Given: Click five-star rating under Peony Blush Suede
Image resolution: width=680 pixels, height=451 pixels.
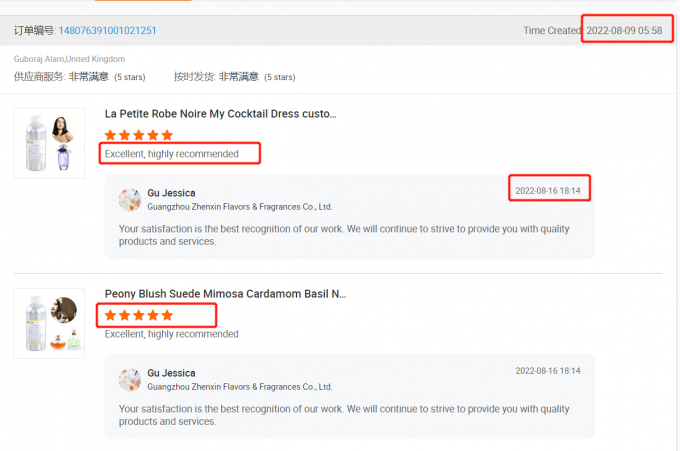Looking at the screenshot, I should coord(139,315).
